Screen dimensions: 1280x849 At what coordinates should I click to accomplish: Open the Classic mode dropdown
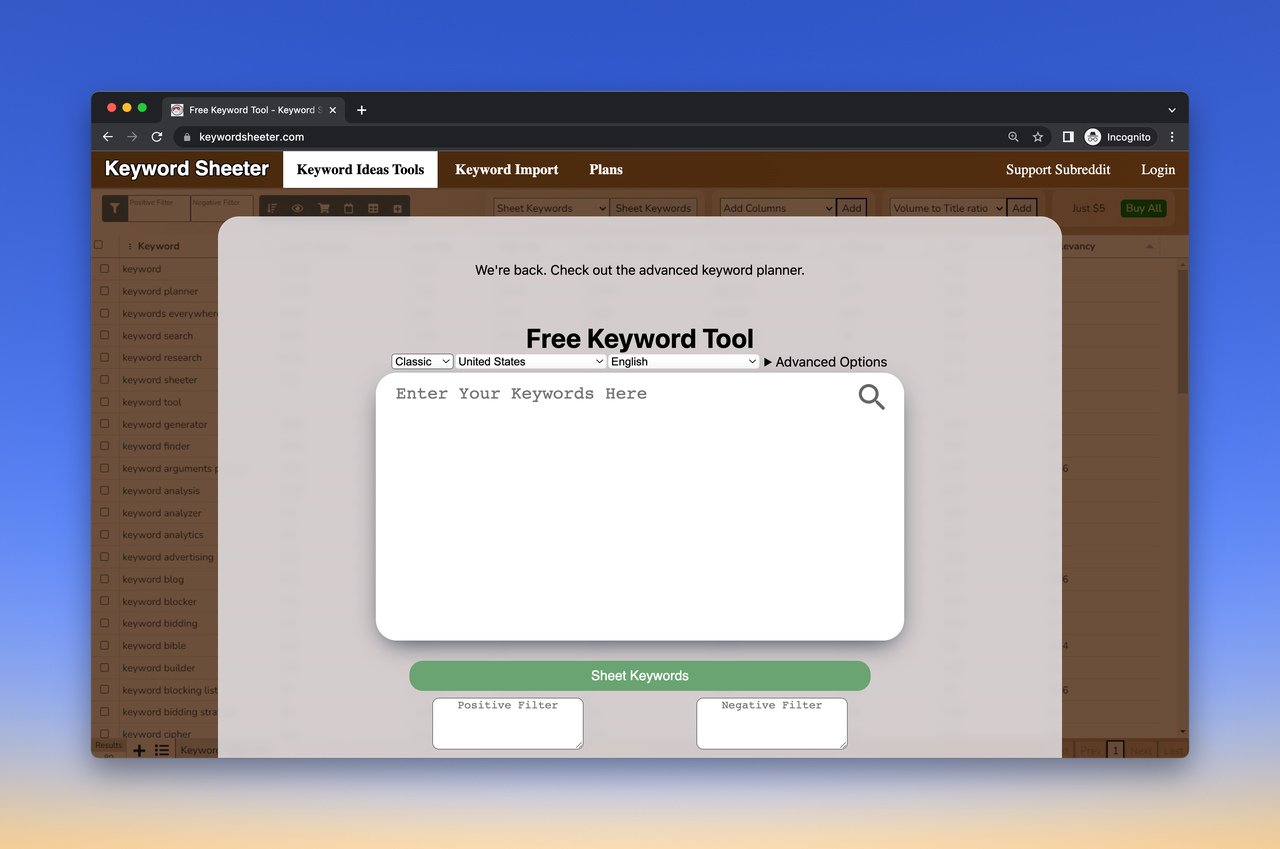tap(422, 362)
